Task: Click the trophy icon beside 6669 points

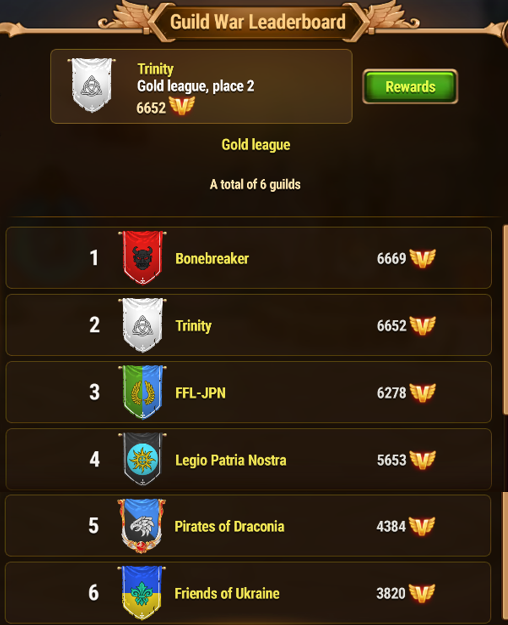Action: click(x=423, y=258)
